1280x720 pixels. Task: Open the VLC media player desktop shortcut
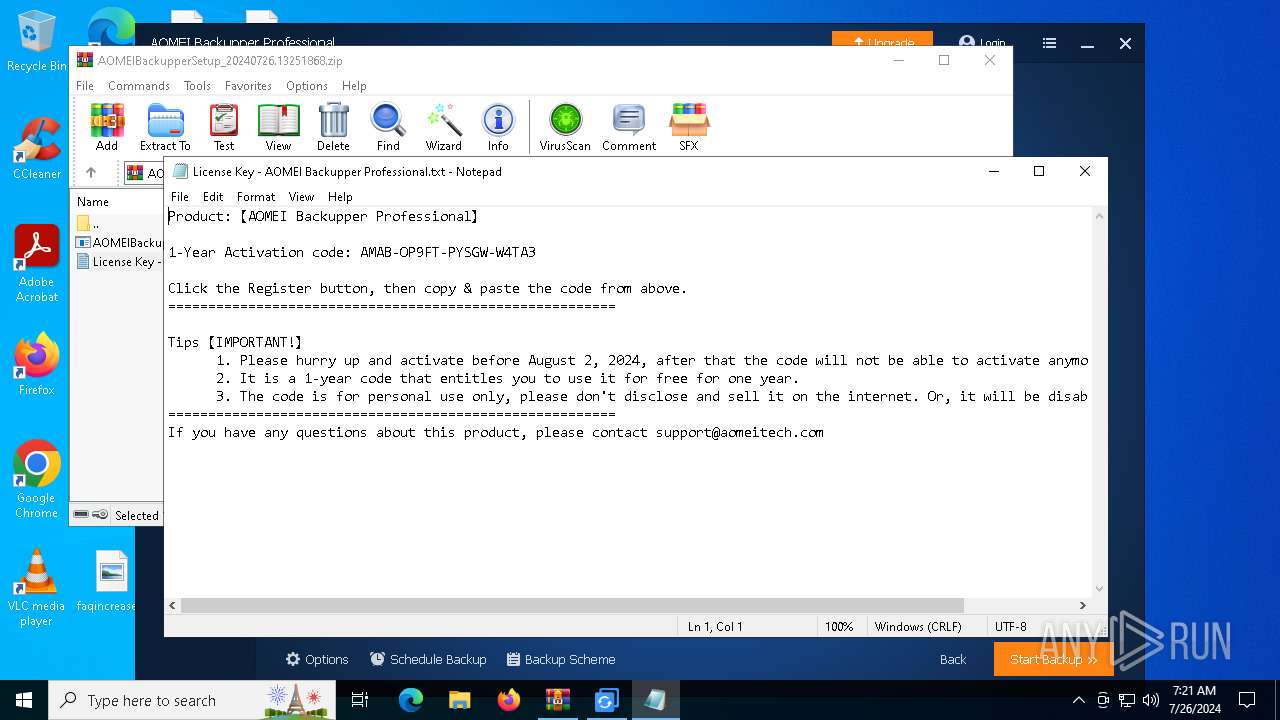click(x=36, y=588)
